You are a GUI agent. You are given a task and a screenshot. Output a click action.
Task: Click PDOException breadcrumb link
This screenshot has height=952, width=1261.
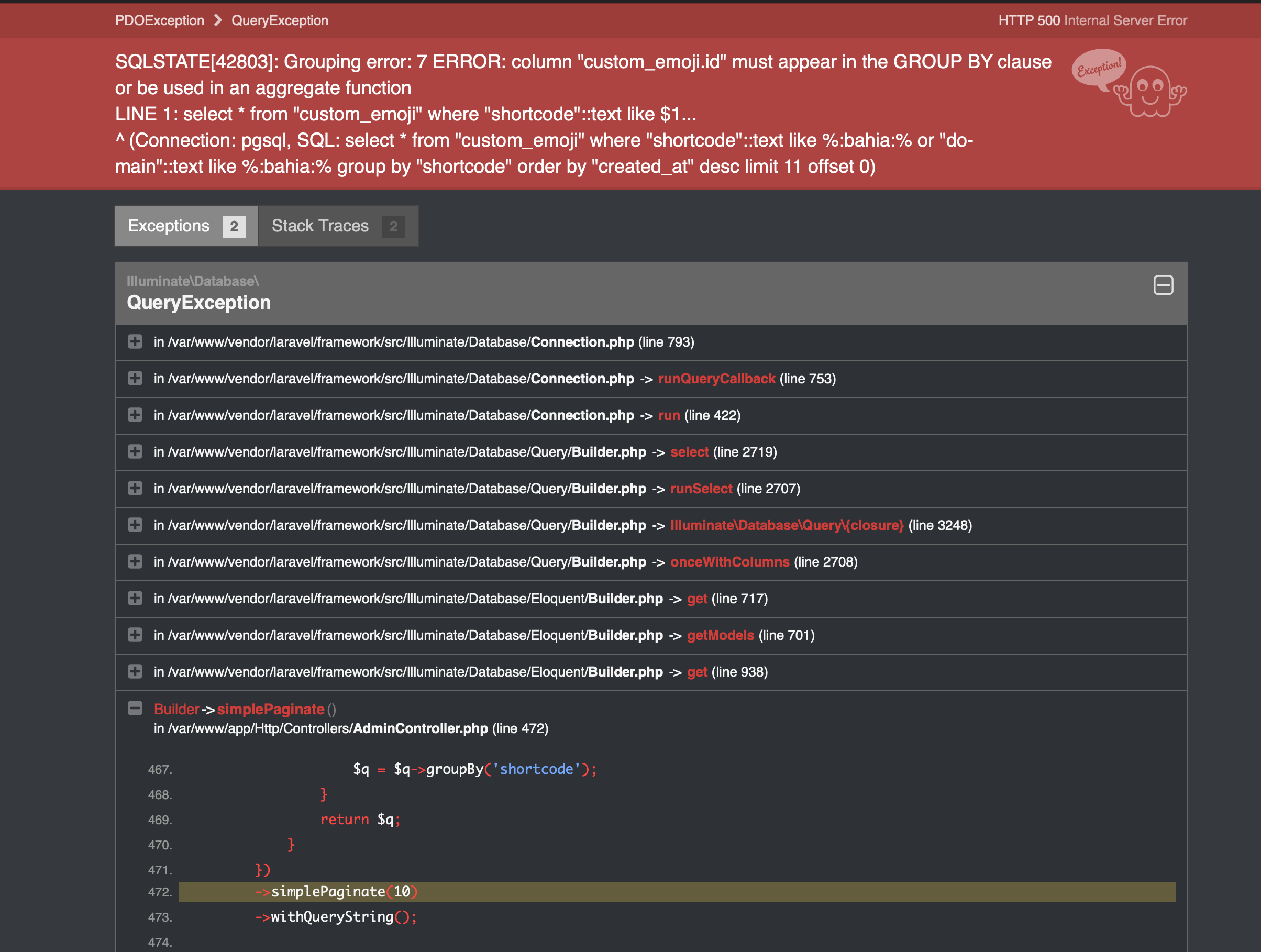pos(159,20)
